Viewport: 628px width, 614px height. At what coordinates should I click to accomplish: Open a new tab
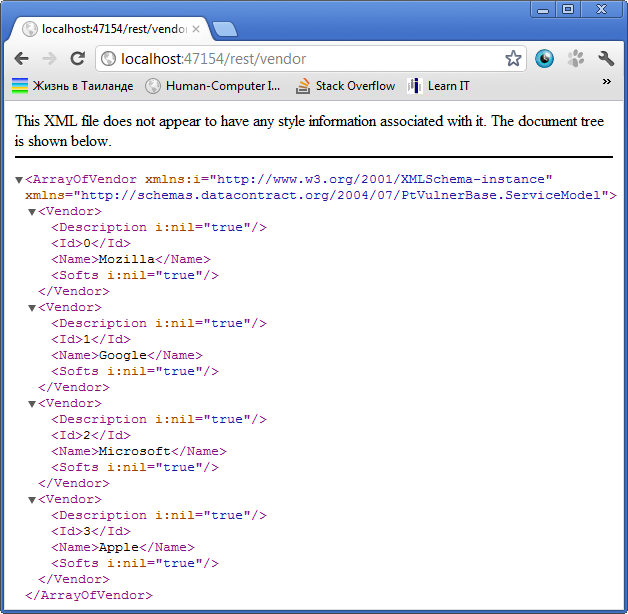(x=224, y=30)
